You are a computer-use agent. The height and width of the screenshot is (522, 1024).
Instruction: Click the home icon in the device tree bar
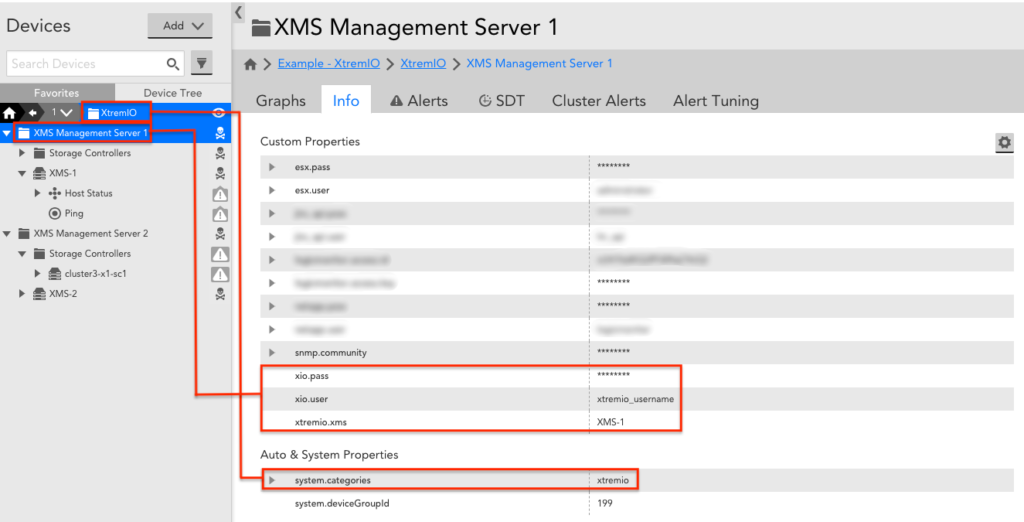[9, 113]
